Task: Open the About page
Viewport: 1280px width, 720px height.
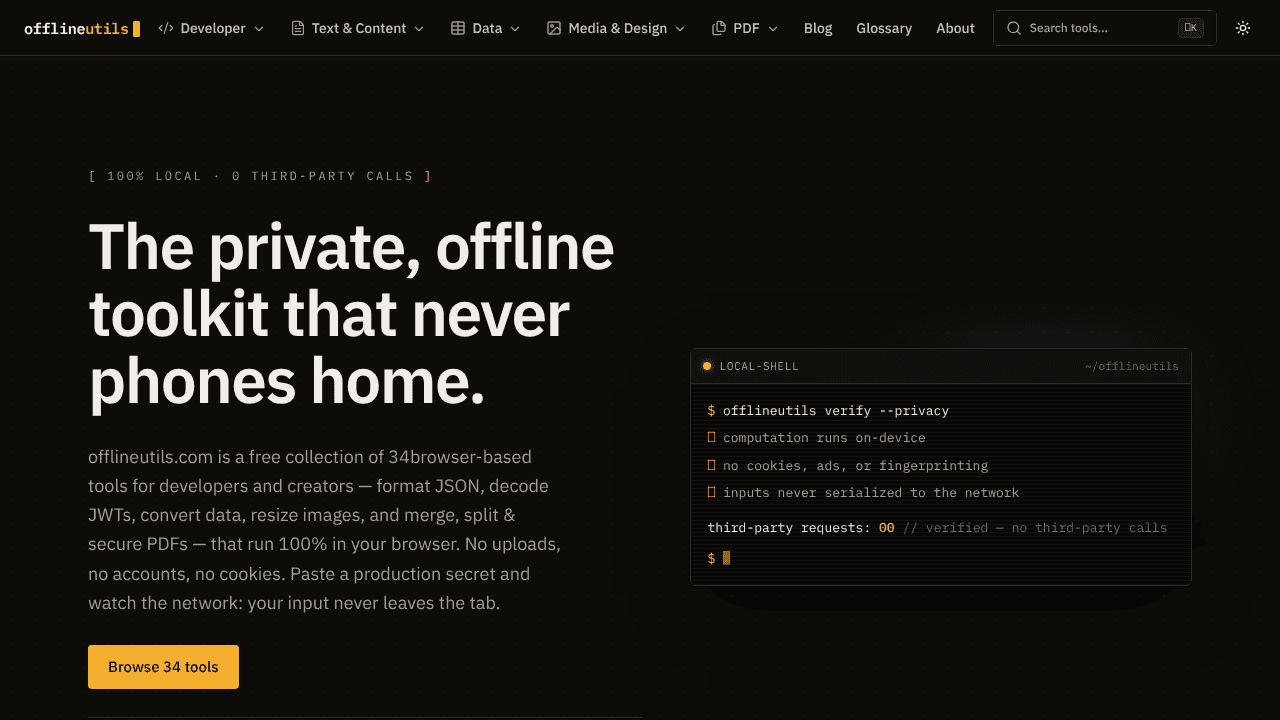Action: point(955,28)
